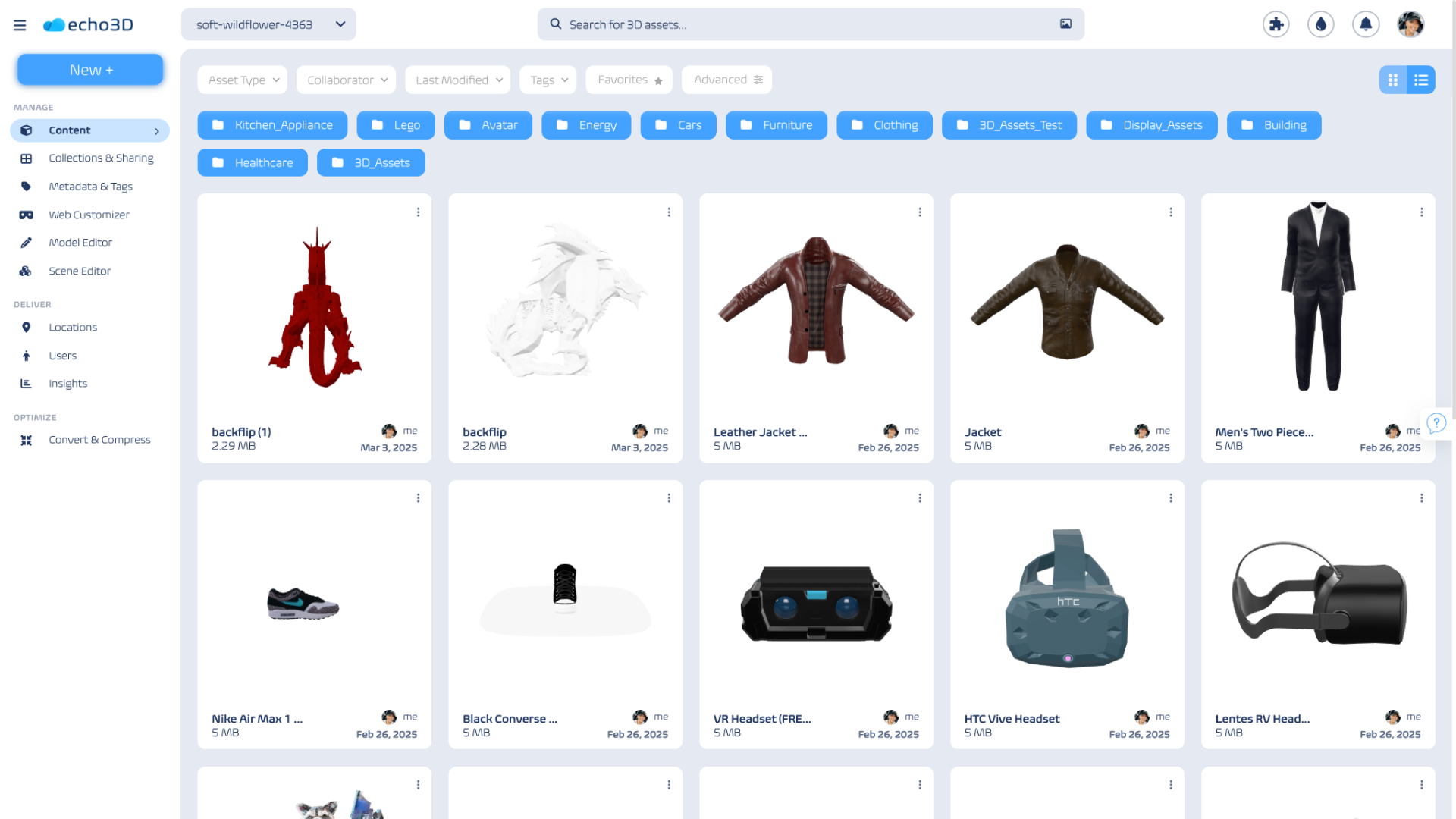
Task: Switch to list view layout
Action: 1421,80
